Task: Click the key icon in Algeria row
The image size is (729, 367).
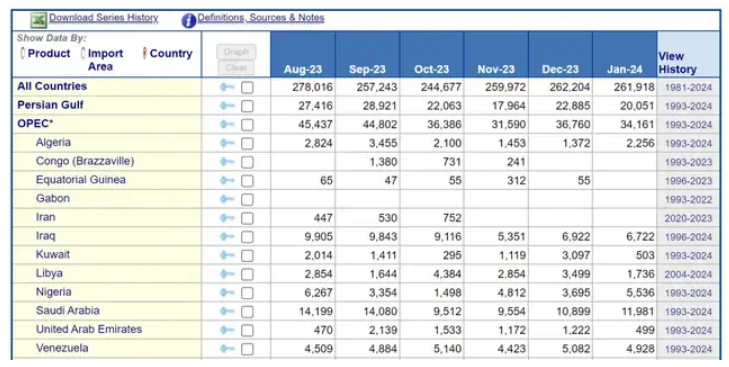Action: [227, 143]
